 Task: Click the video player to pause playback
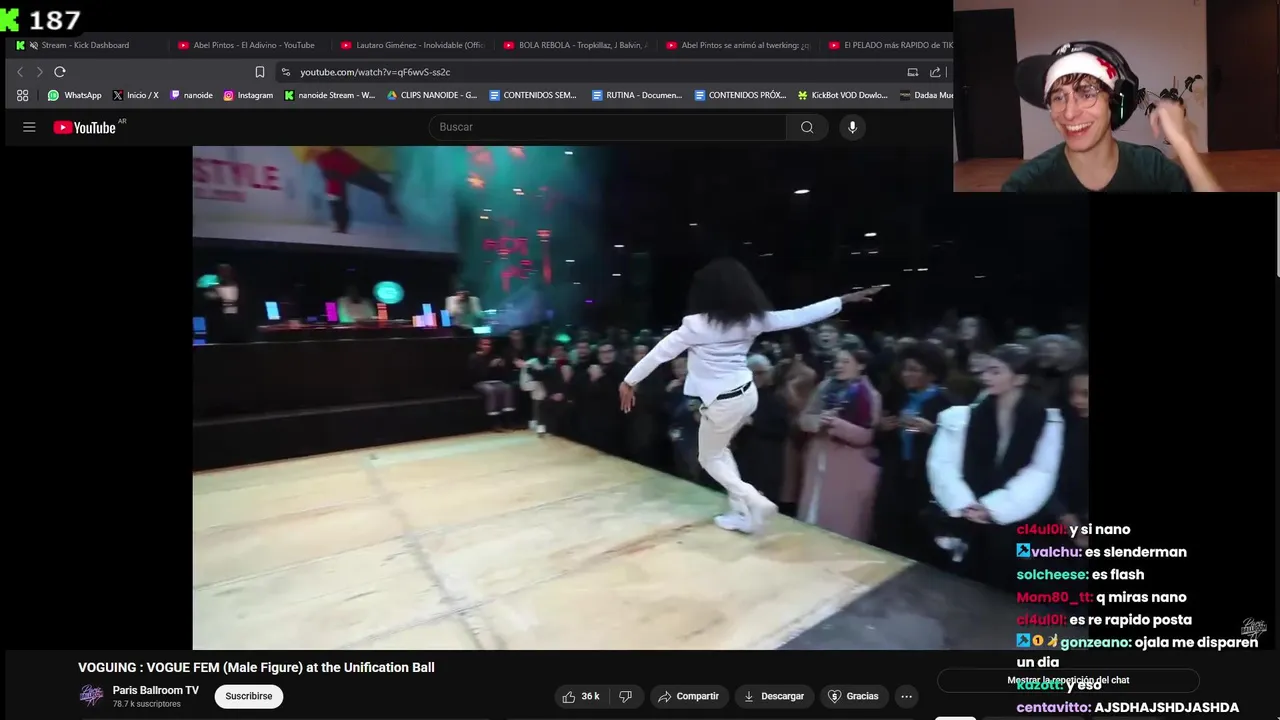(640, 398)
